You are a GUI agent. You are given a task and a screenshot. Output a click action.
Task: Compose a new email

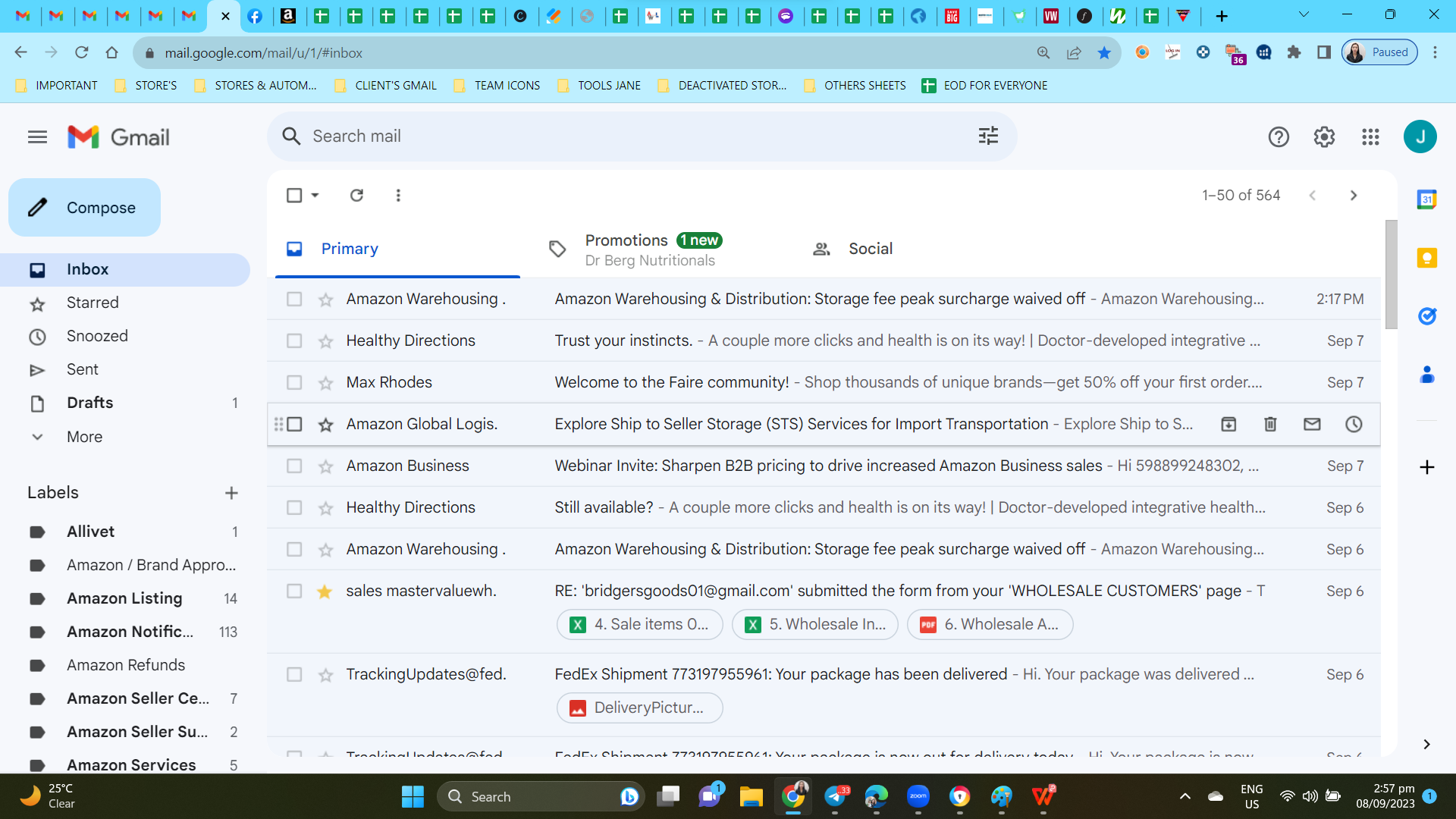(84, 208)
